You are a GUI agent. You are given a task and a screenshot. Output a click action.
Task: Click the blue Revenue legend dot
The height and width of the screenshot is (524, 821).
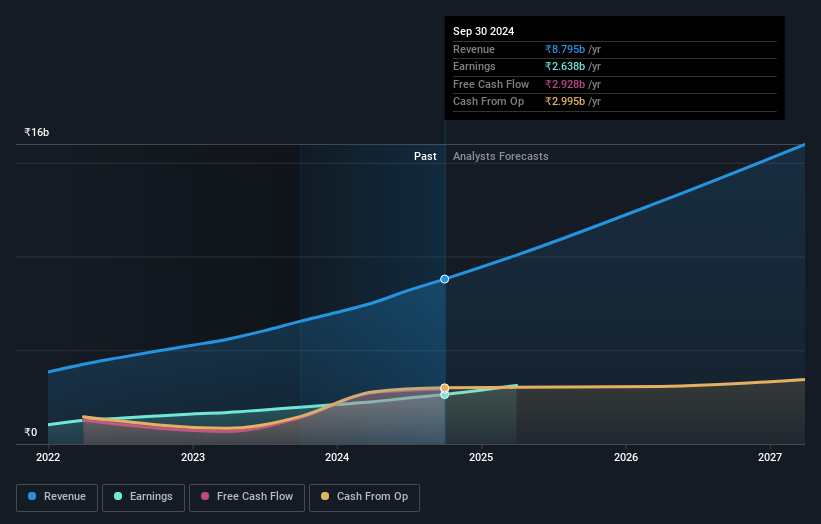[x=32, y=496]
